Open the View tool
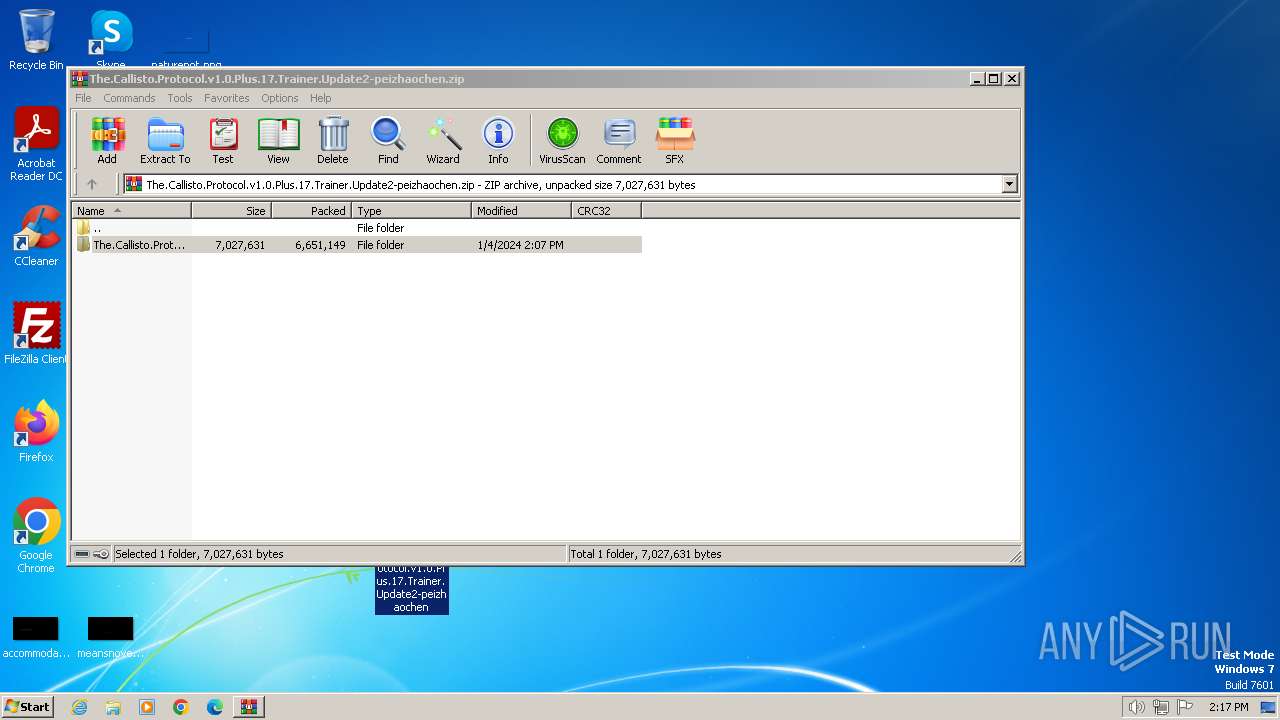This screenshot has height=720, width=1280. coord(278,140)
